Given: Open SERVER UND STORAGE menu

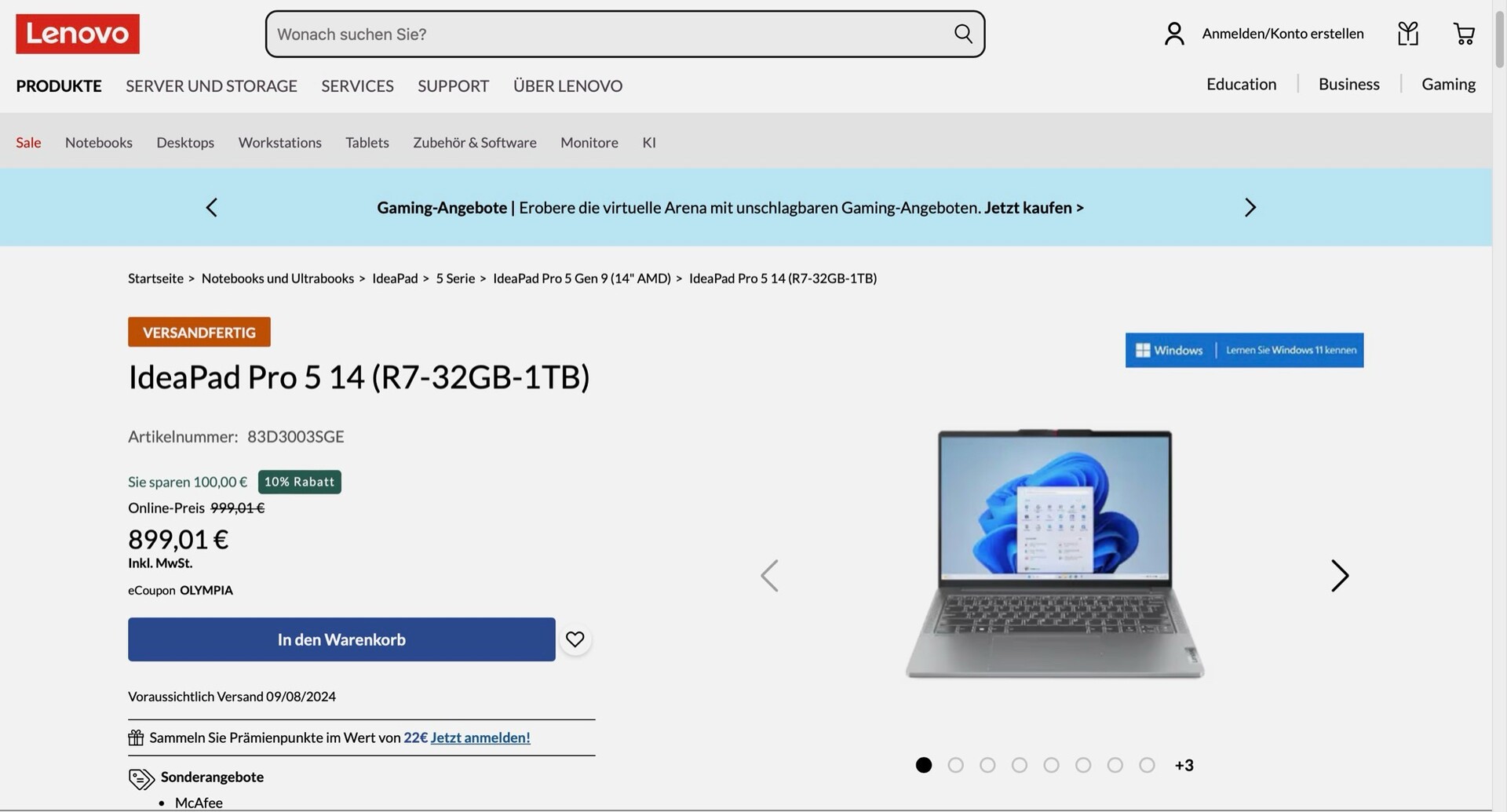Looking at the screenshot, I should [211, 86].
